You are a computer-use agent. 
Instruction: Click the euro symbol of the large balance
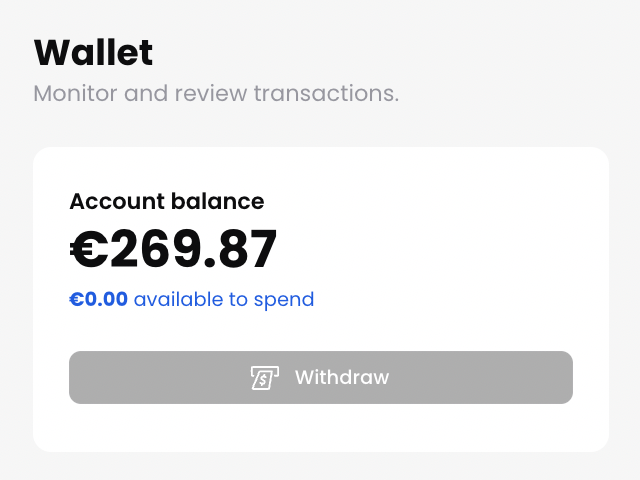pos(89,250)
